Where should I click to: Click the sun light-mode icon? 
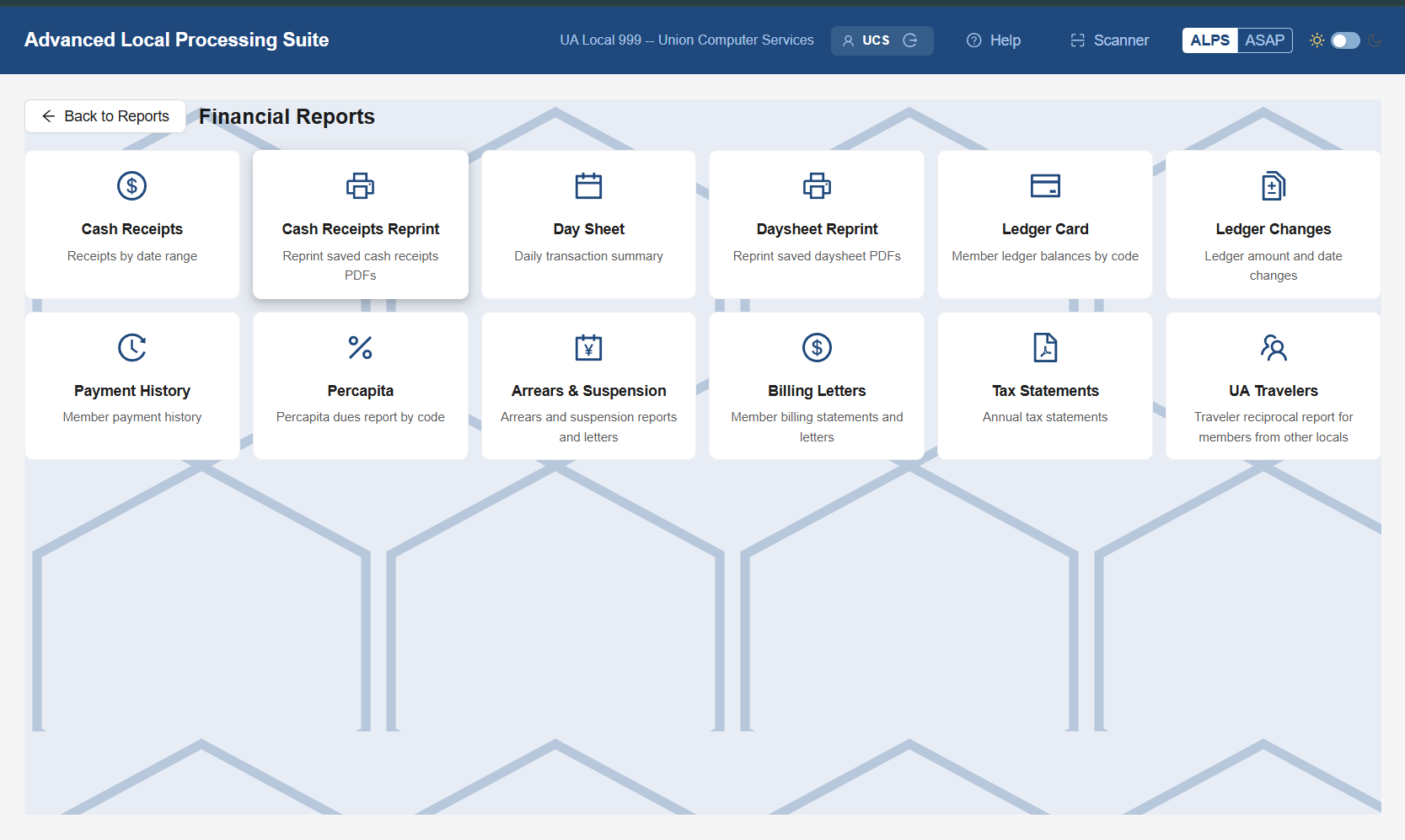click(x=1317, y=40)
